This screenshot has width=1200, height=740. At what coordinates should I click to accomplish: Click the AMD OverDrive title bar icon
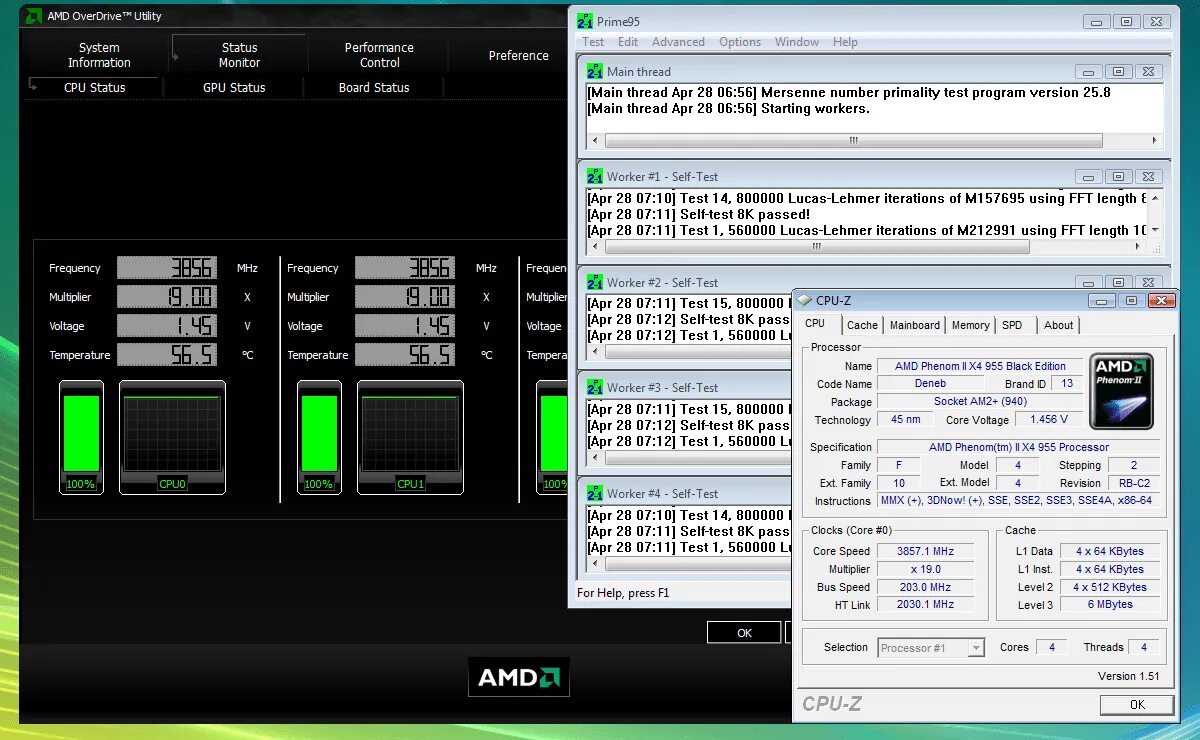[33, 16]
